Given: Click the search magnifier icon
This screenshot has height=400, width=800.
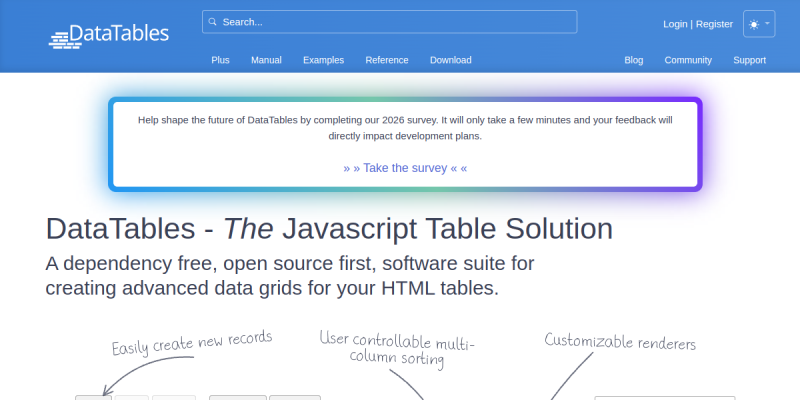Looking at the screenshot, I should (213, 22).
